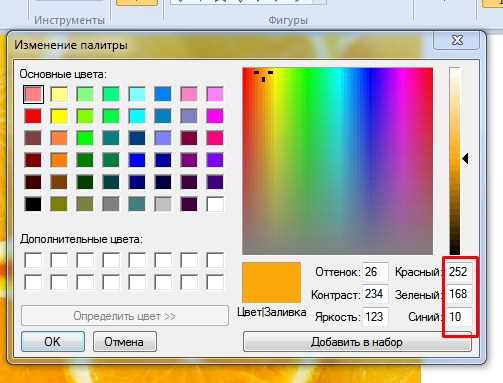
Task: Click the Красный value field showing 252
Action: click(459, 272)
